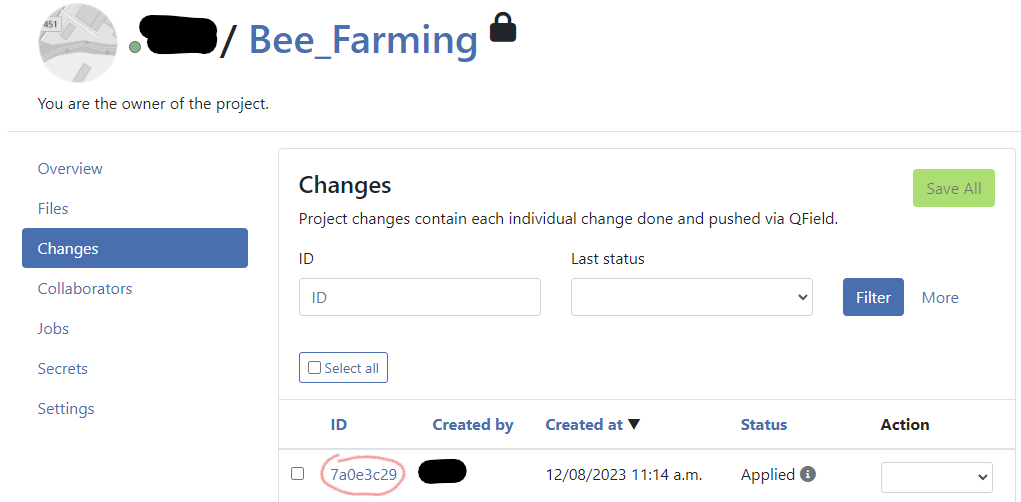
Task: Open the Secrets section
Action: coord(63,368)
